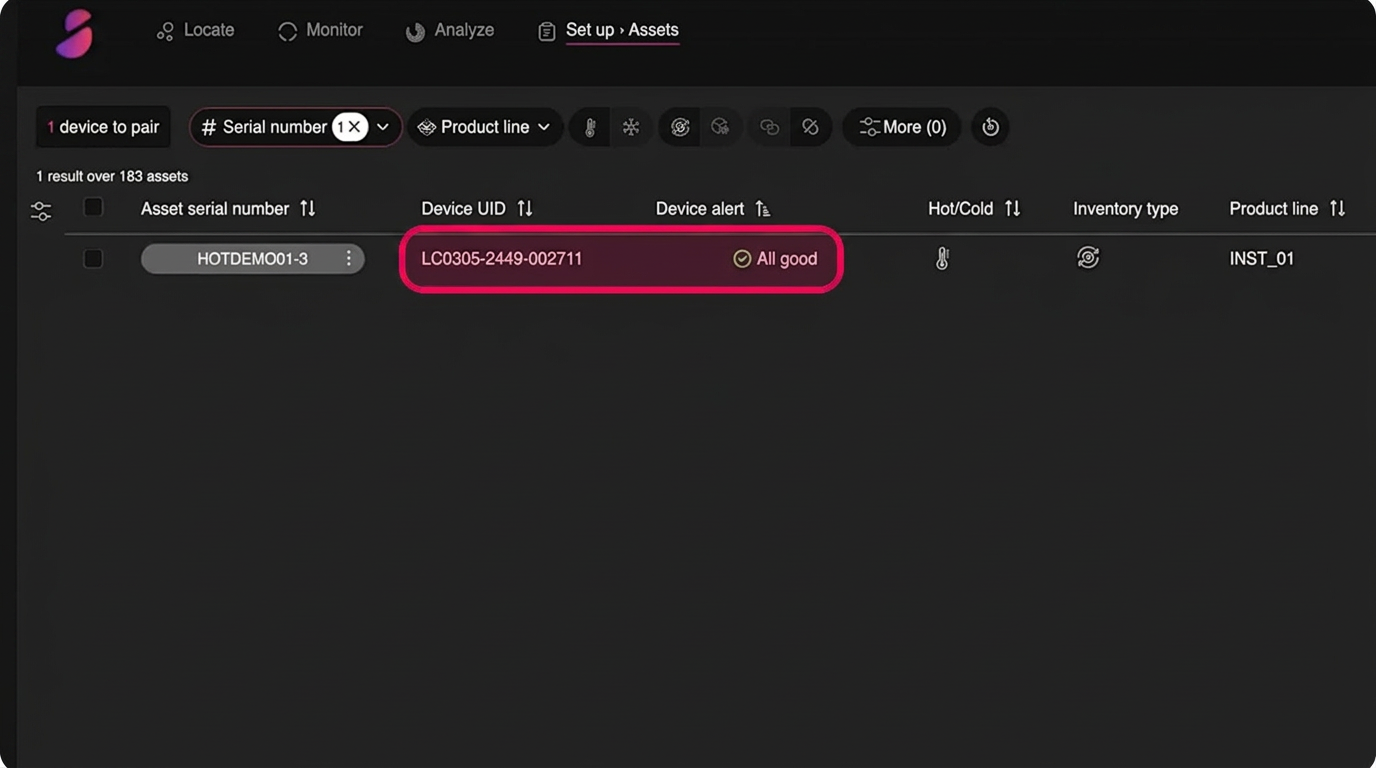Toggle the second inventory type filter icon
This screenshot has height=768, width=1376.
coord(720,127)
